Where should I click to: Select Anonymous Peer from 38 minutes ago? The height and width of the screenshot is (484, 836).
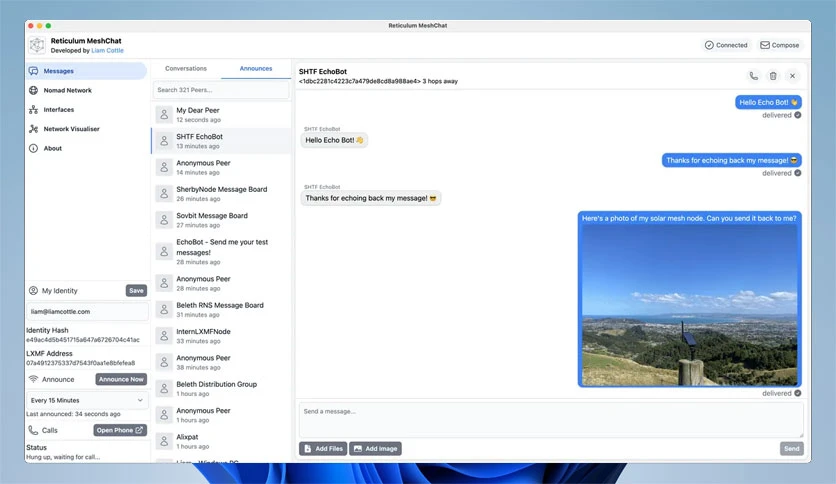coord(221,362)
